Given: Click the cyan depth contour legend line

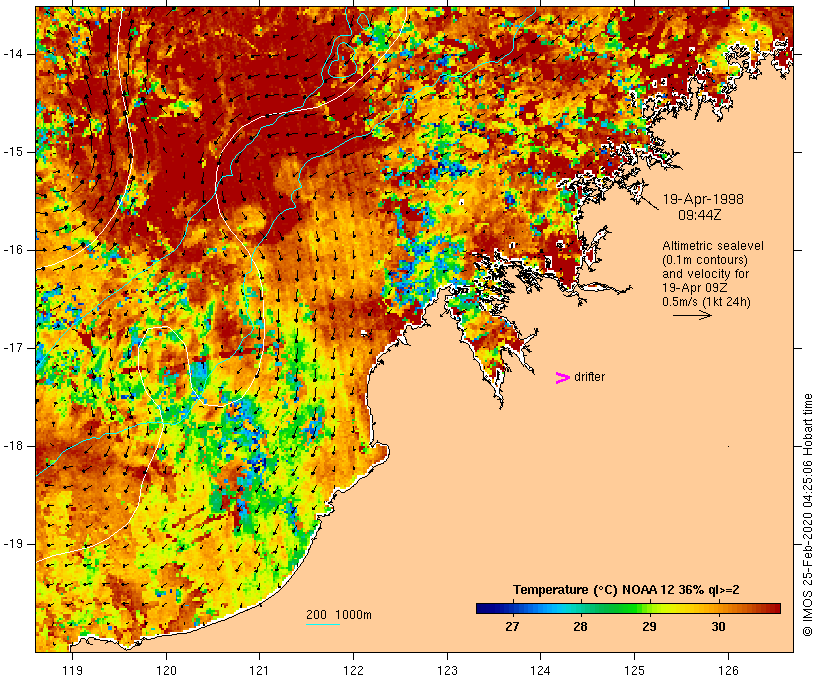Looking at the screenshot, I should (323, 624).
